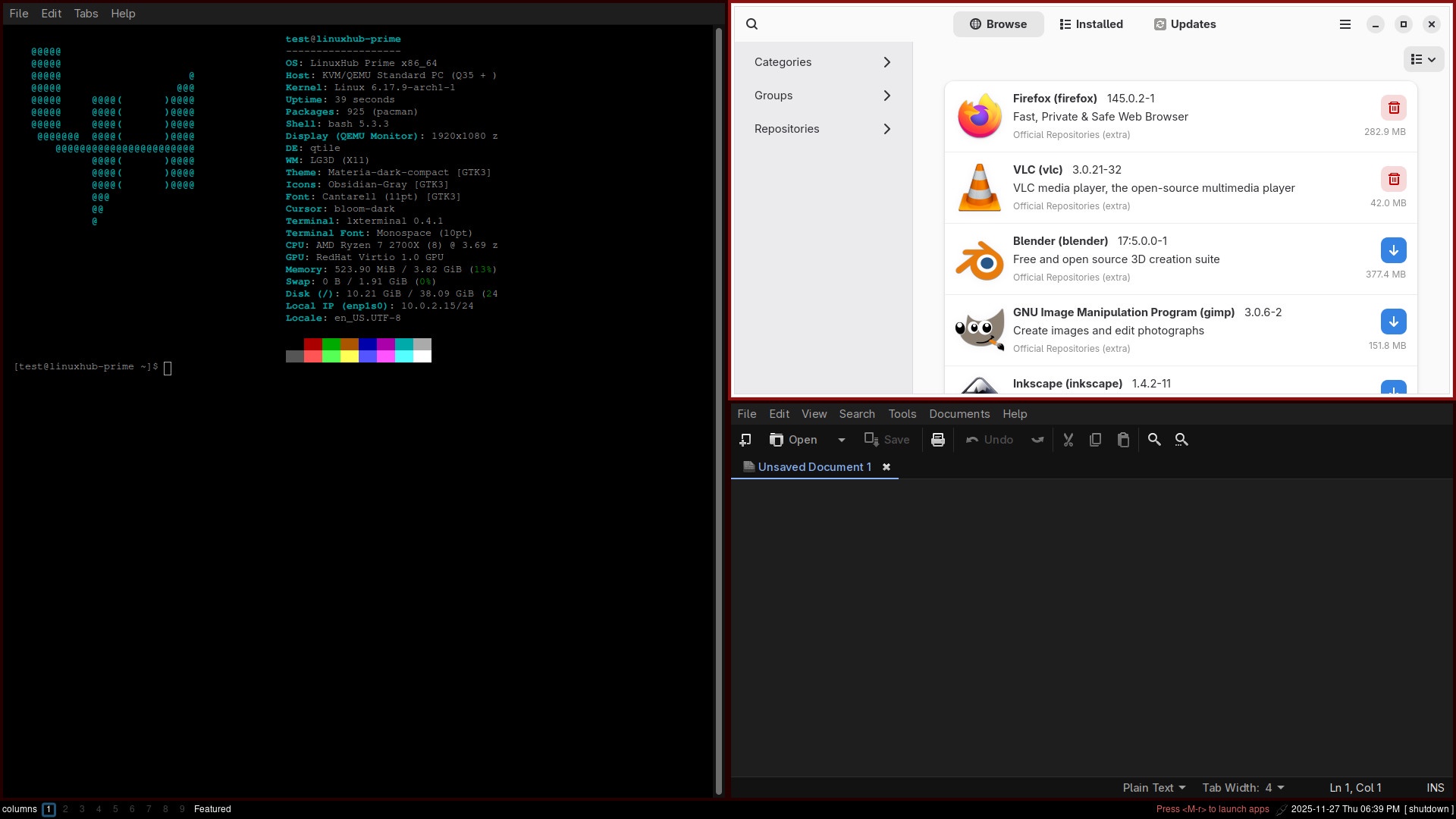Screen dimensions: 1456x819
Task: Open the Plain Text language dropdown
Action: (x=1153, y=788)
